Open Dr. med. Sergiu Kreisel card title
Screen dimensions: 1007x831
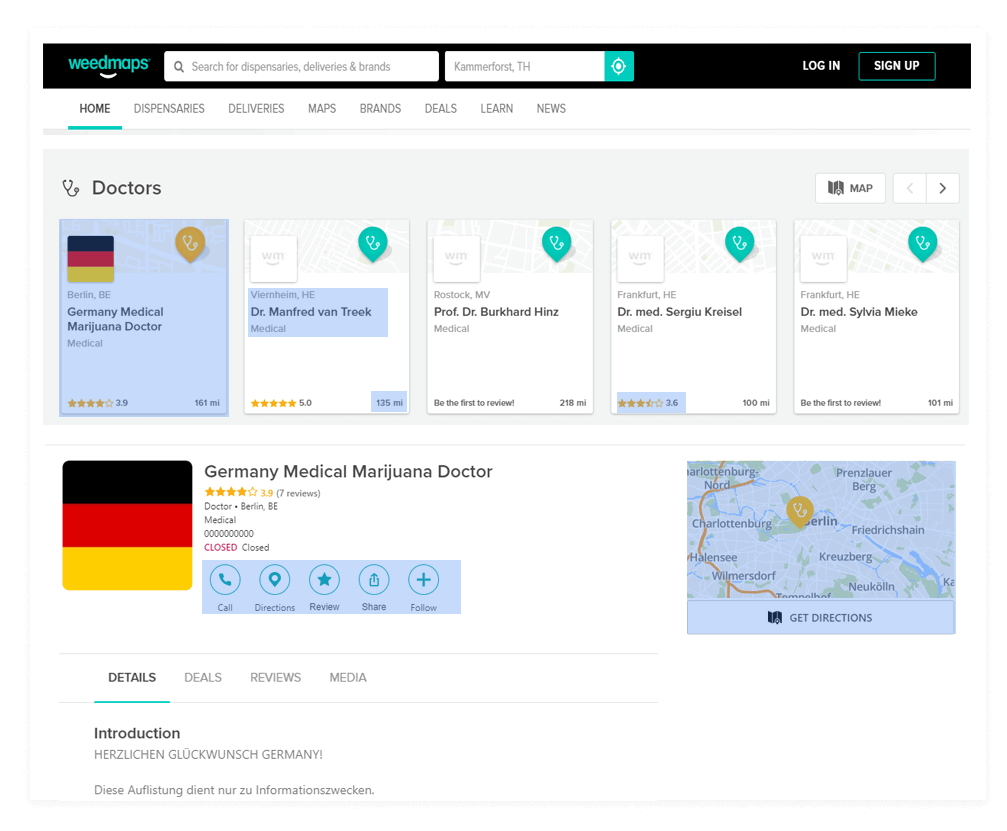pyautogui.click(x=679, y=311)
